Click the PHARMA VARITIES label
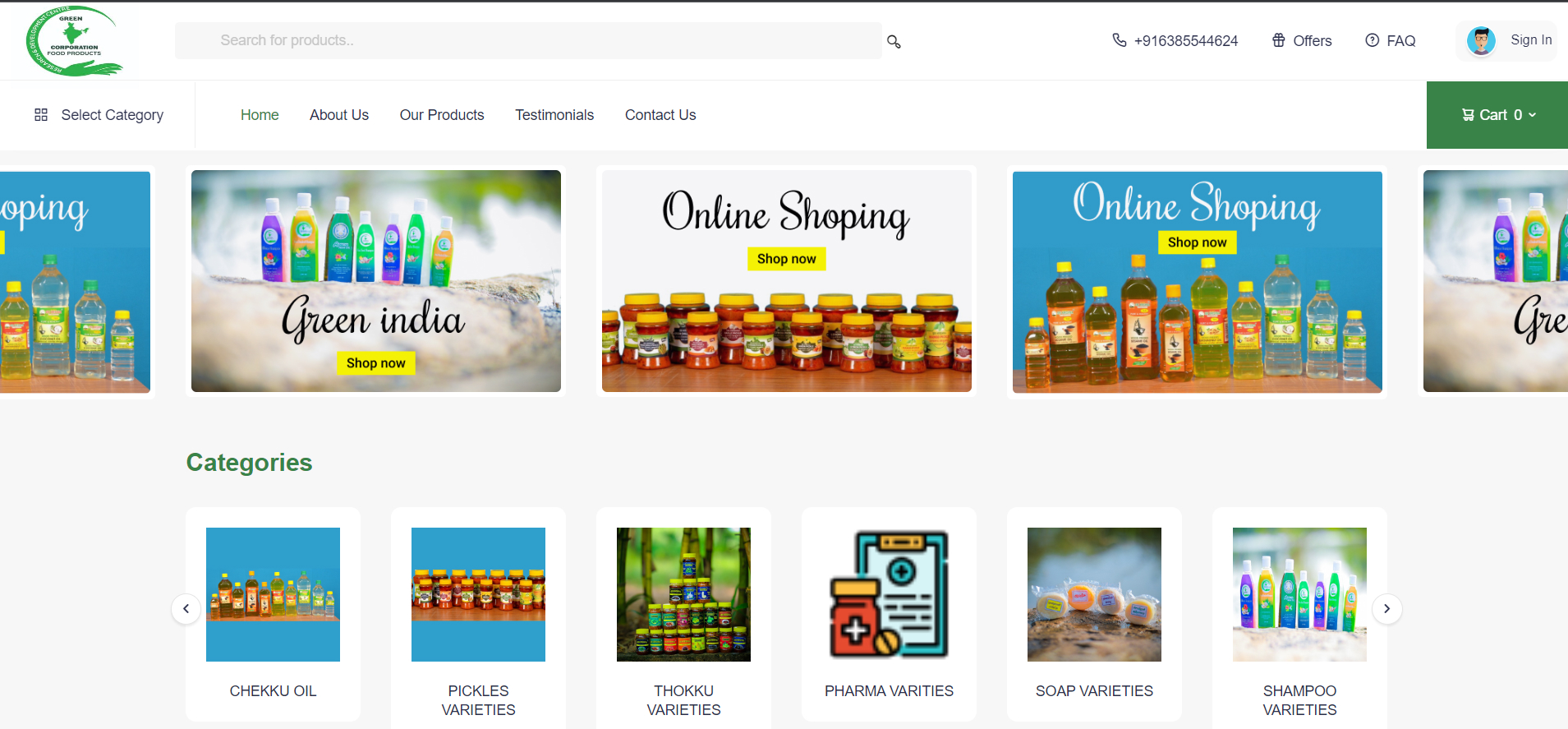 [x=889, y=691]
